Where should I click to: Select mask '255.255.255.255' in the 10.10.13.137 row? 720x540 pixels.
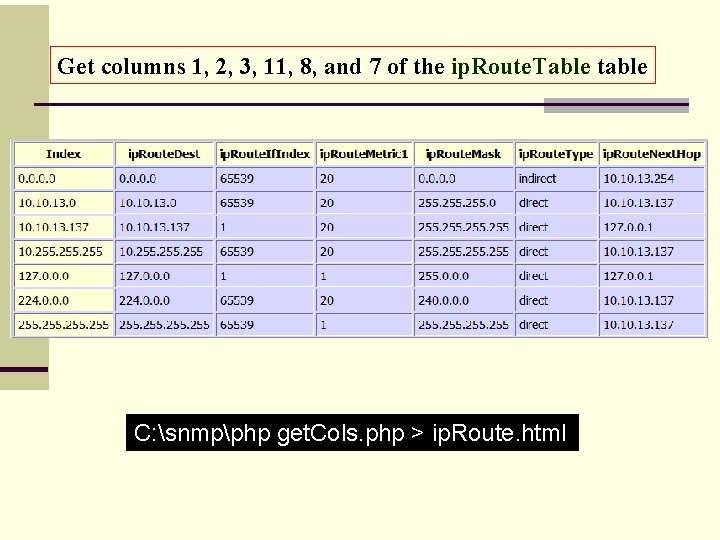[463, 227]
